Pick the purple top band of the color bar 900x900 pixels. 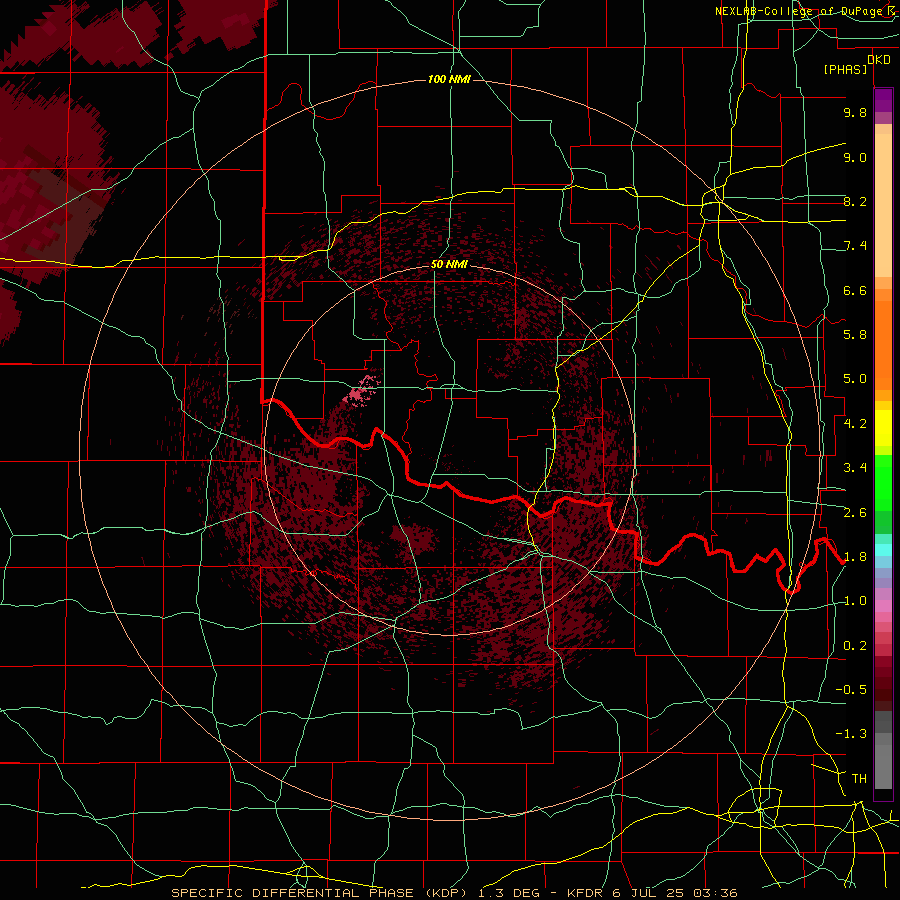click(883, 100)
